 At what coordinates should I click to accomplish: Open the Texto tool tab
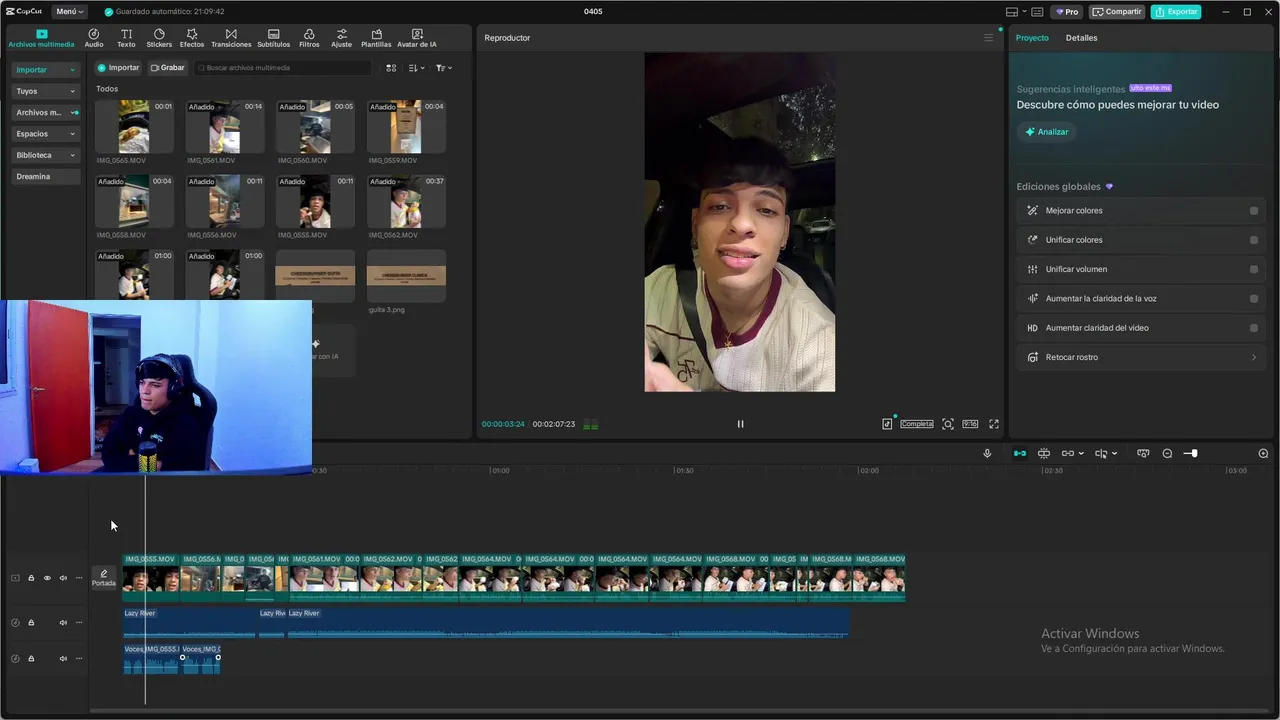click(126, 38)
